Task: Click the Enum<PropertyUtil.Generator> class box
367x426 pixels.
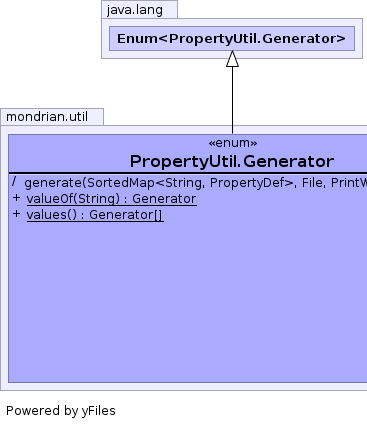Action: click(x=232, y=39)
